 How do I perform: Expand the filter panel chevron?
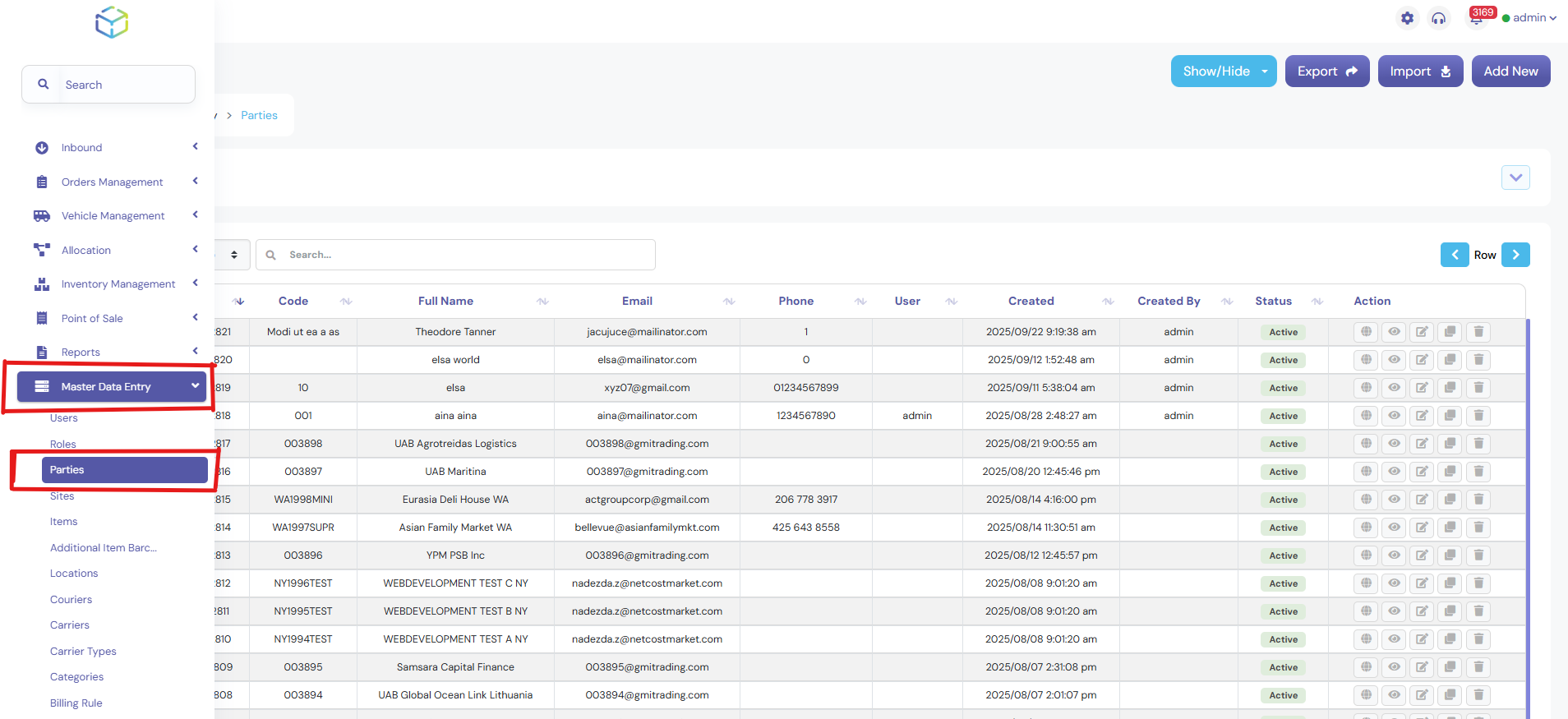[x=1515, y=177]
